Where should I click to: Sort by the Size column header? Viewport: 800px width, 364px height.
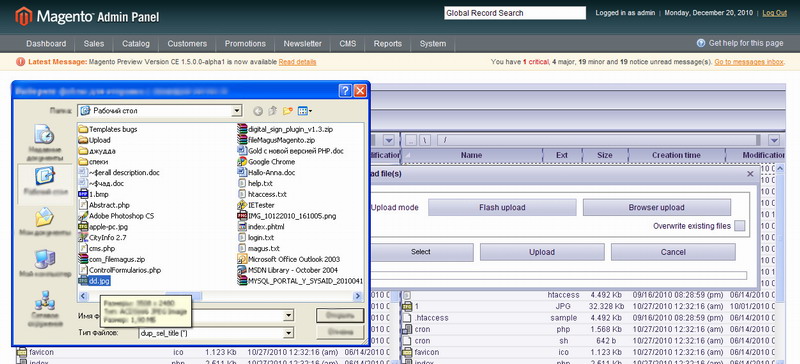[605, 155]
